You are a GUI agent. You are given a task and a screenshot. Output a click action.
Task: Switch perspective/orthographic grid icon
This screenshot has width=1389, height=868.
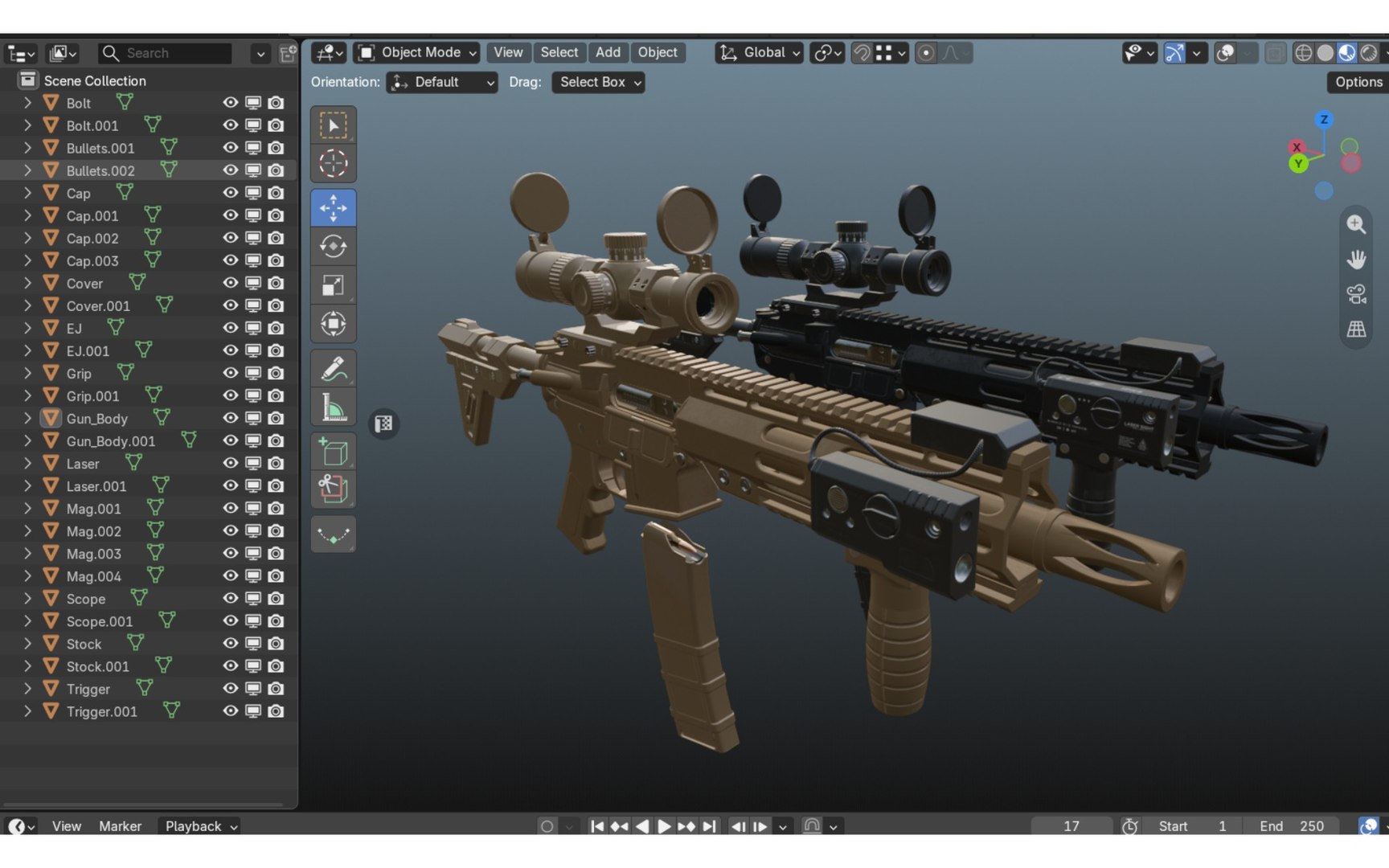click(x=1356, y=330)
